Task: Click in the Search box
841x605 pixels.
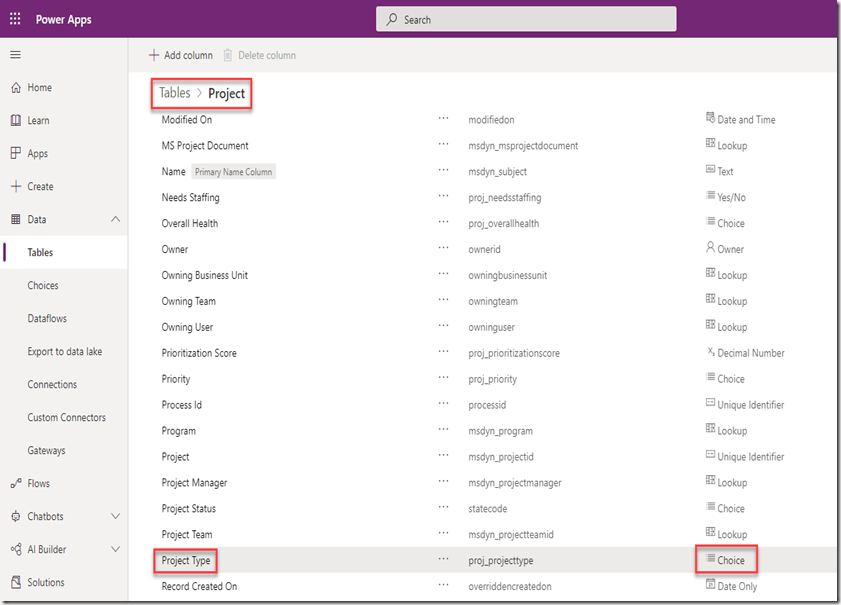Action: [x=526, y=19]
